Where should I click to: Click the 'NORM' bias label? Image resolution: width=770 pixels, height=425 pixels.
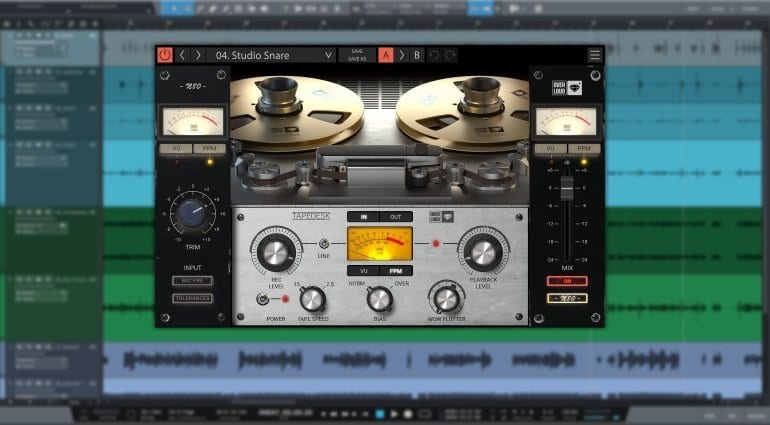coord(357,283)
